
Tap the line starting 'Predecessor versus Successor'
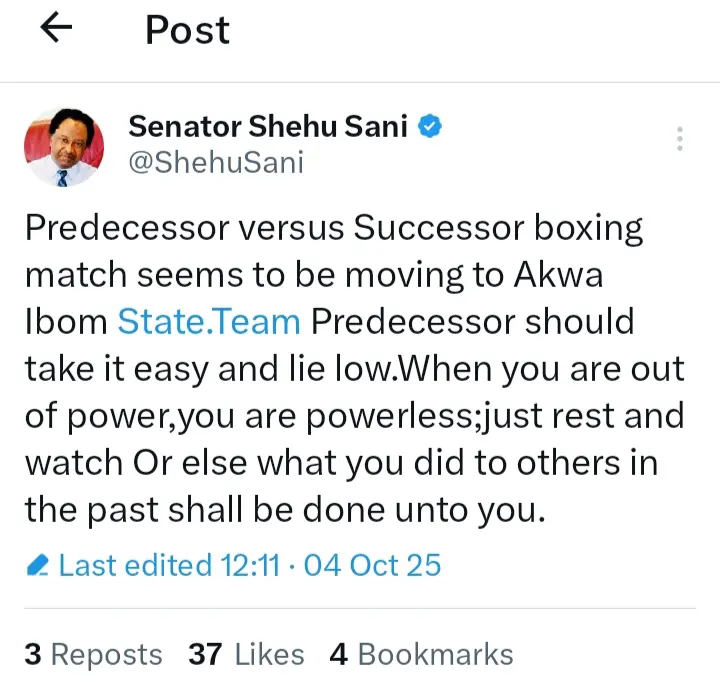[x=334, y=228]
